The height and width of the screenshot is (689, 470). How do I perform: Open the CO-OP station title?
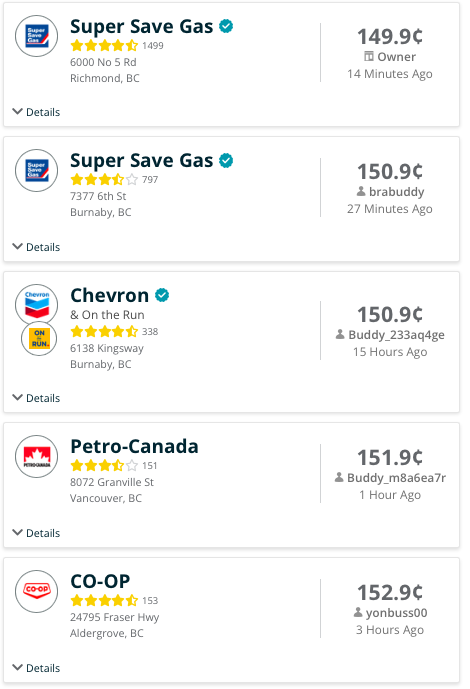(100, 581)
